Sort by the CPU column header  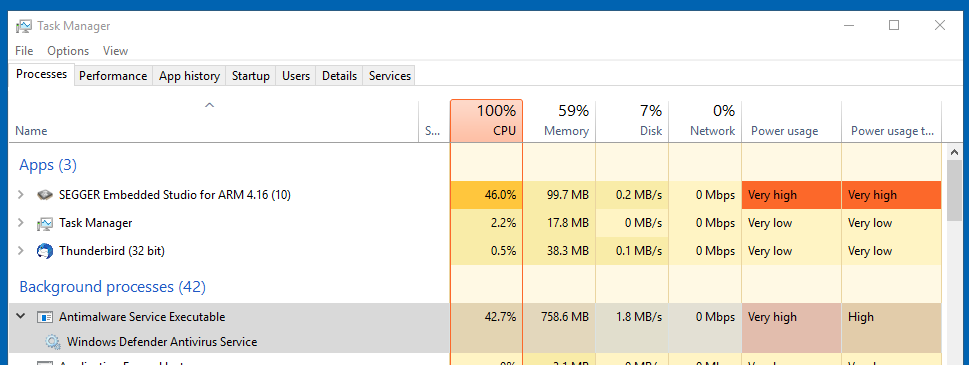click(486, 121)
